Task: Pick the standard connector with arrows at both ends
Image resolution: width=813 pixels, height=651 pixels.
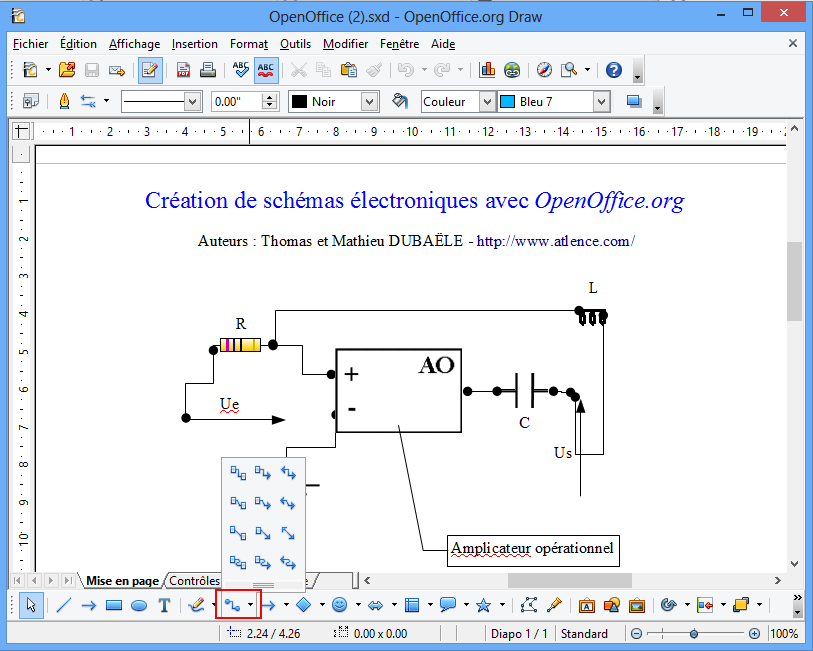Action: tap(288, 473)
